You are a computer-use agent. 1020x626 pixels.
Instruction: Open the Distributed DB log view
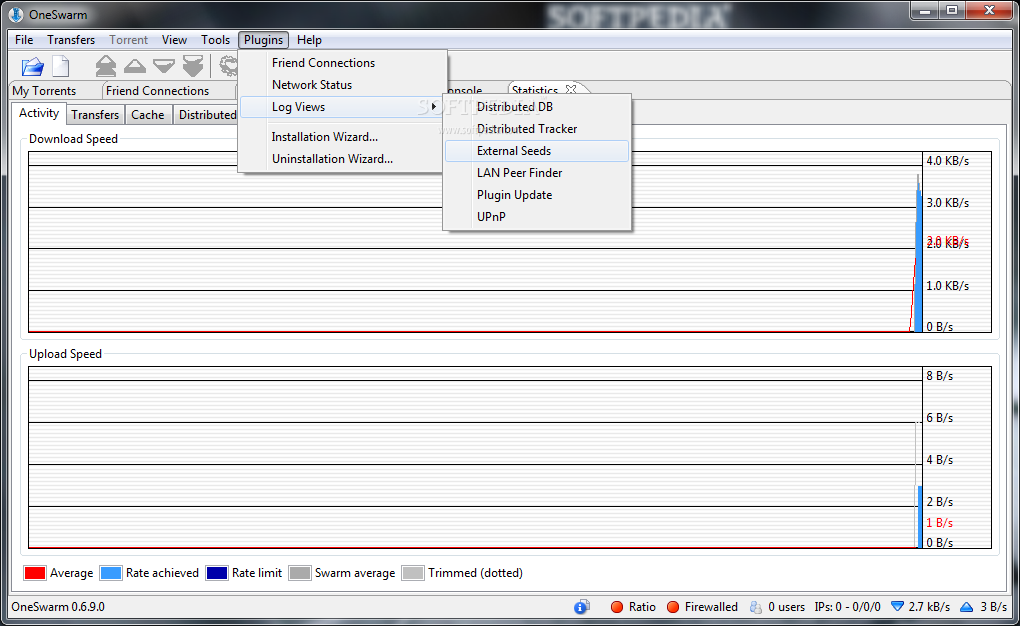(537, 107)
